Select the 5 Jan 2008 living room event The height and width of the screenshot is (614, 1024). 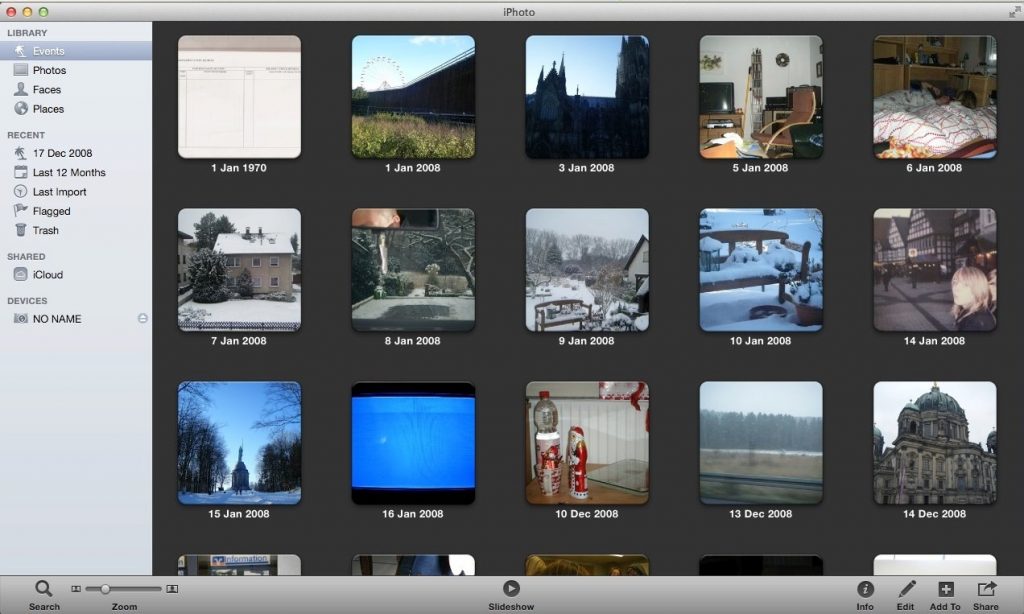[761, 97]
